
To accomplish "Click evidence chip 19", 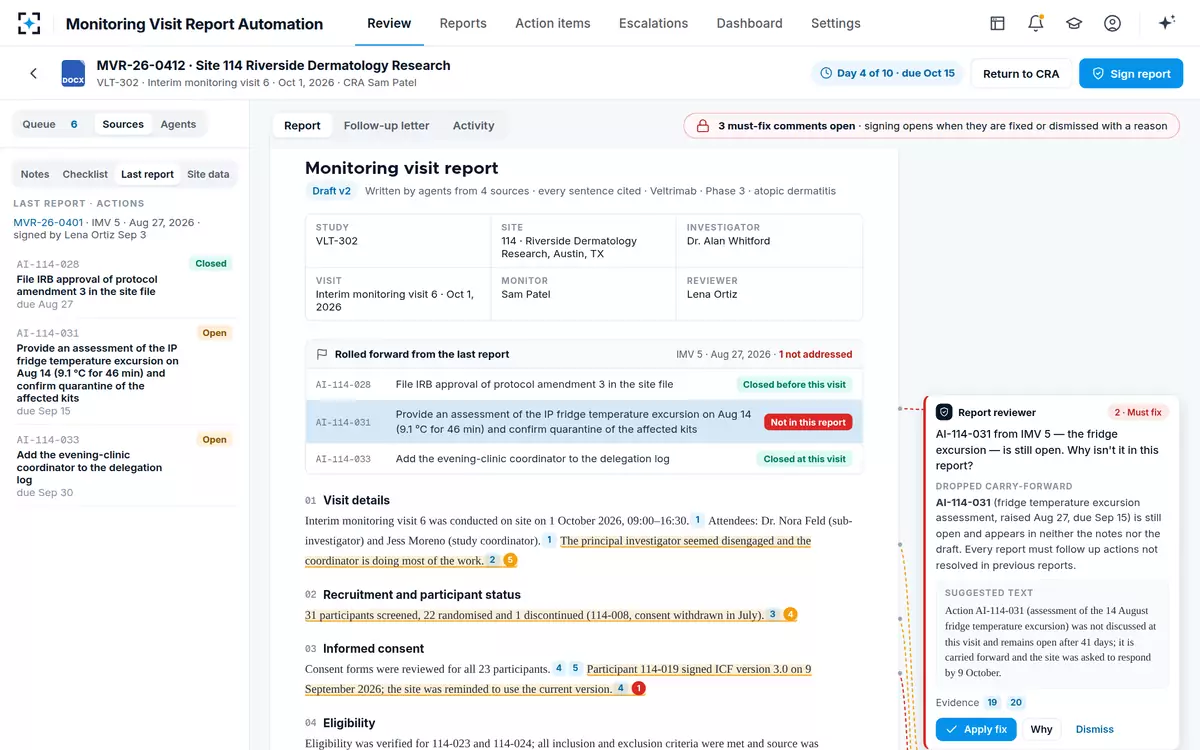I will [x=992, y=703].
